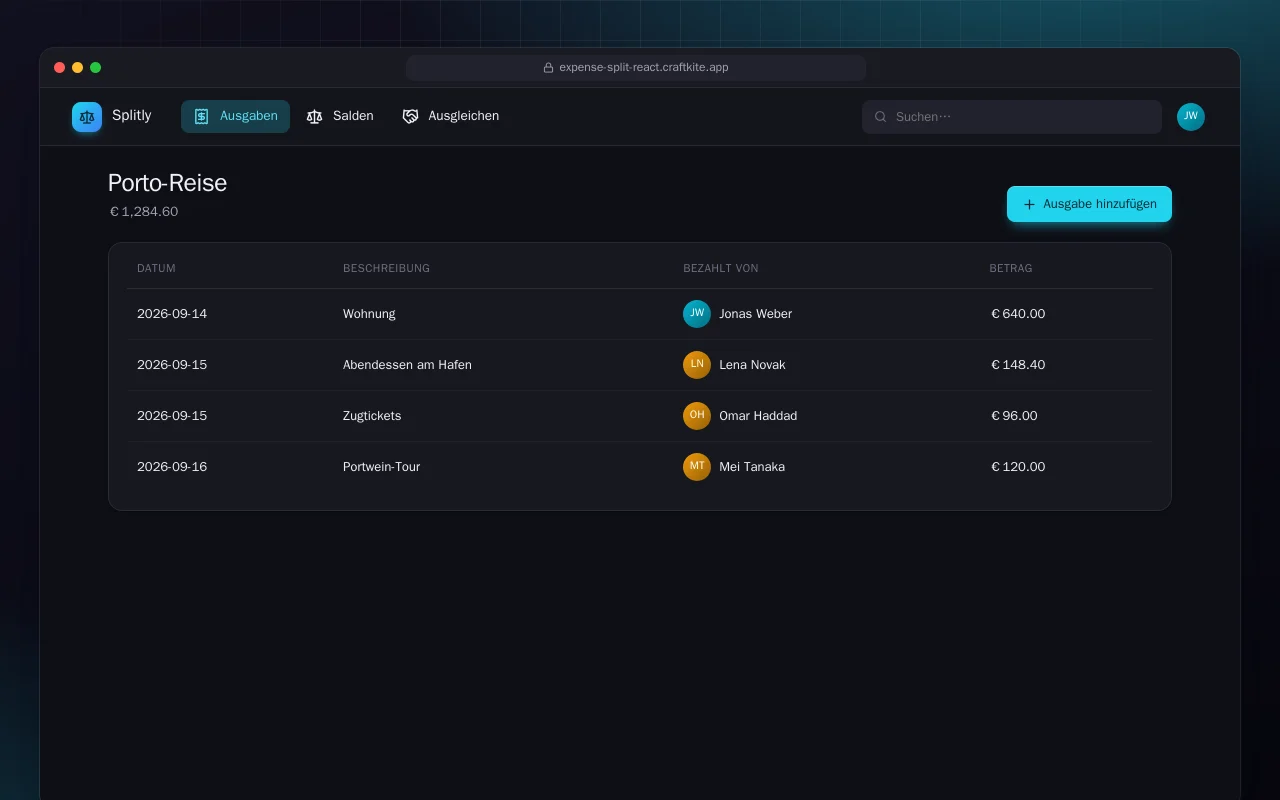The height and width of the screenshot is (800, 1280).
Task: Click the Porto-Reise group title
Action: click(x=167, y=183)
